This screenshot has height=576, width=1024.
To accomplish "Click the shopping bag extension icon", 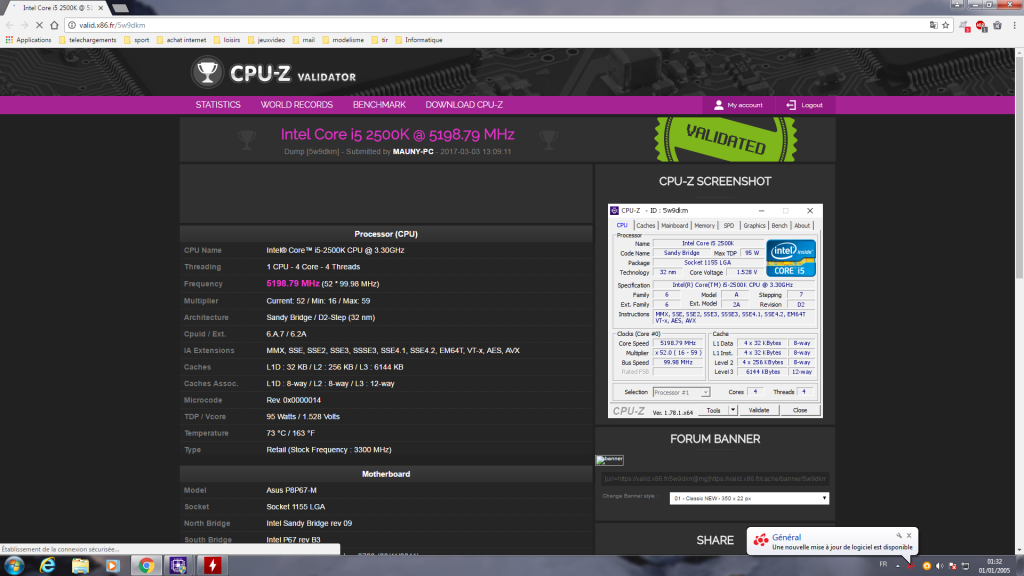I will [997, 25].
